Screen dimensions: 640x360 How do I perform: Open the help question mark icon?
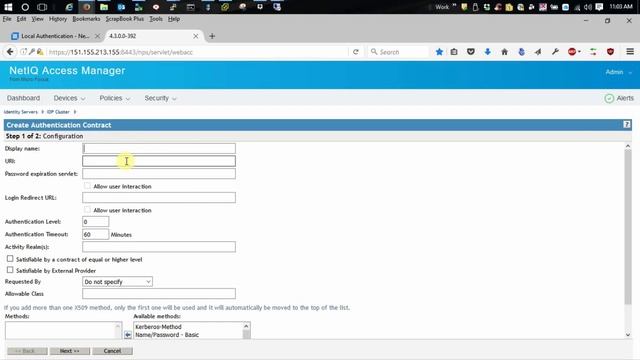coord(627,124)
